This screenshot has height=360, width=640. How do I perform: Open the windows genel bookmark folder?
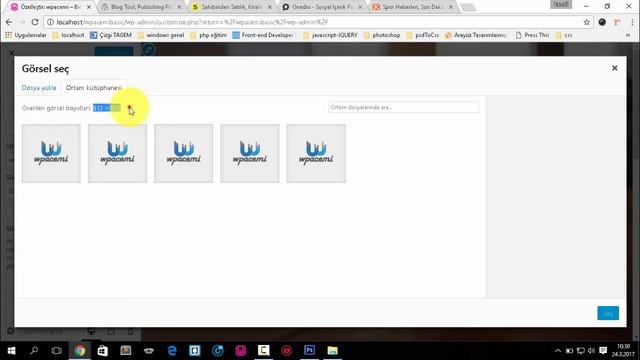coord(161,35)
